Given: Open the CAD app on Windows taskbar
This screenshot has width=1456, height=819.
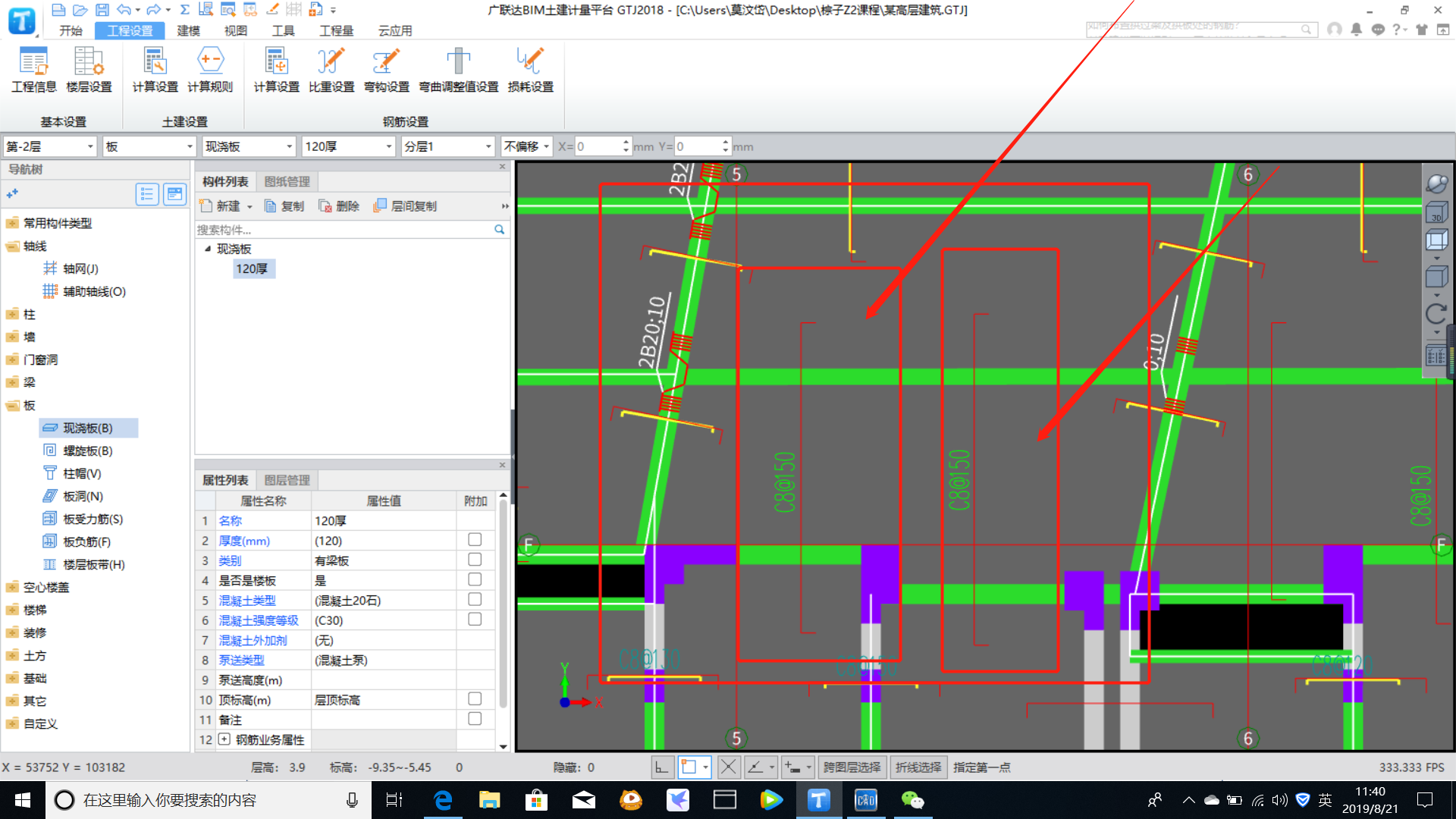Looking at the screenshot, I should [865, 800].
